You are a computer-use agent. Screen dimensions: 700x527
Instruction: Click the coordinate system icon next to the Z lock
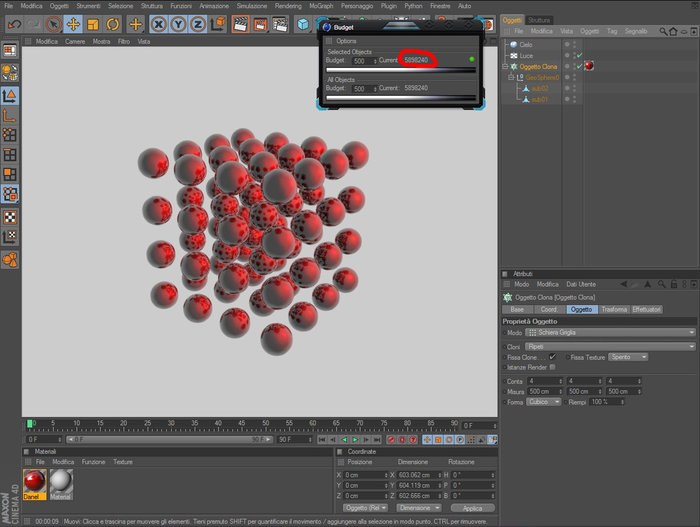click(218, 24)
